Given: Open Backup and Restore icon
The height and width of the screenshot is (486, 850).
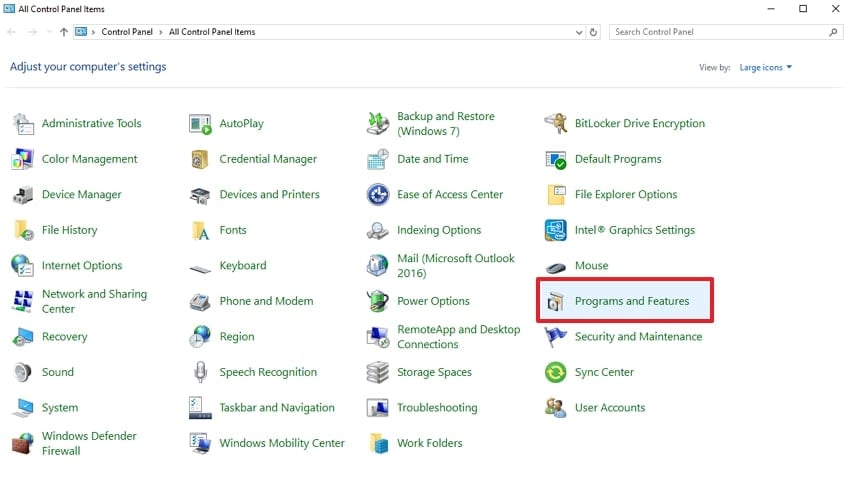Looking at the screenshot, I should [x=378, y=124].
